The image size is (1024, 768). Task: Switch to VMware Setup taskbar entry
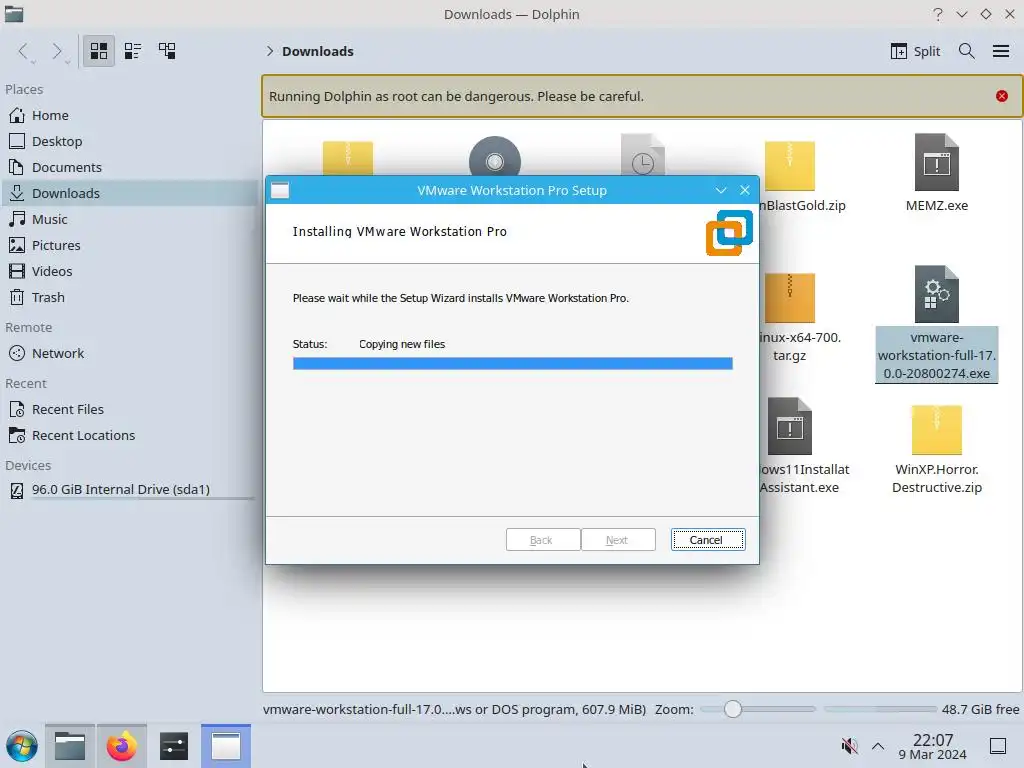pos(226,746)
